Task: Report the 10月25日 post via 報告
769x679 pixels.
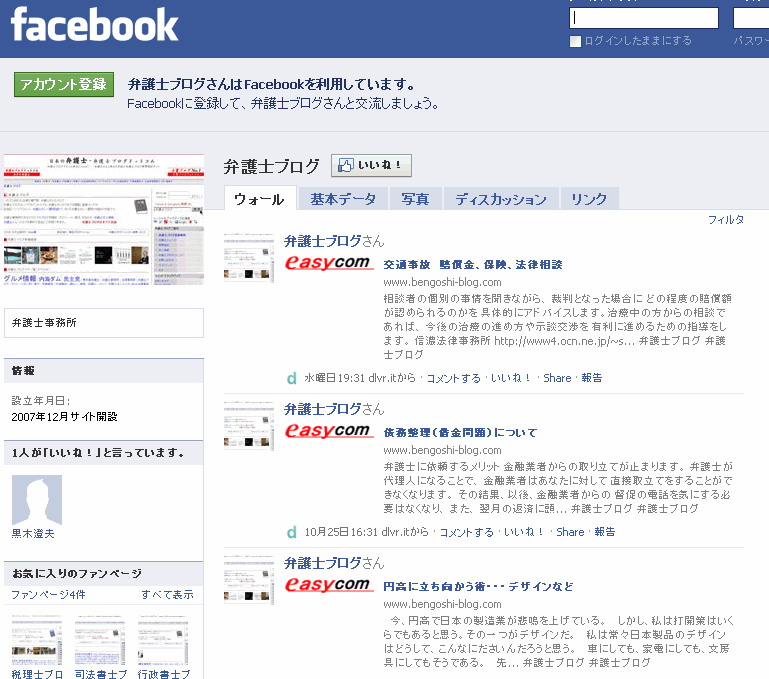Action: click(x=605, y=532)
